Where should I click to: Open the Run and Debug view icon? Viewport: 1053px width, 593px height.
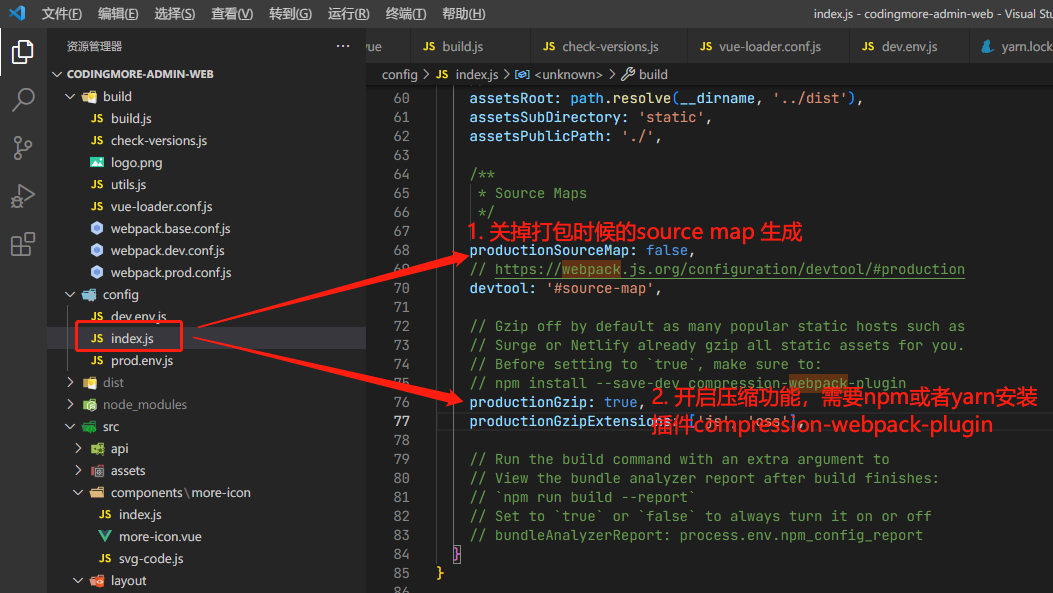(x=23, y=196)
